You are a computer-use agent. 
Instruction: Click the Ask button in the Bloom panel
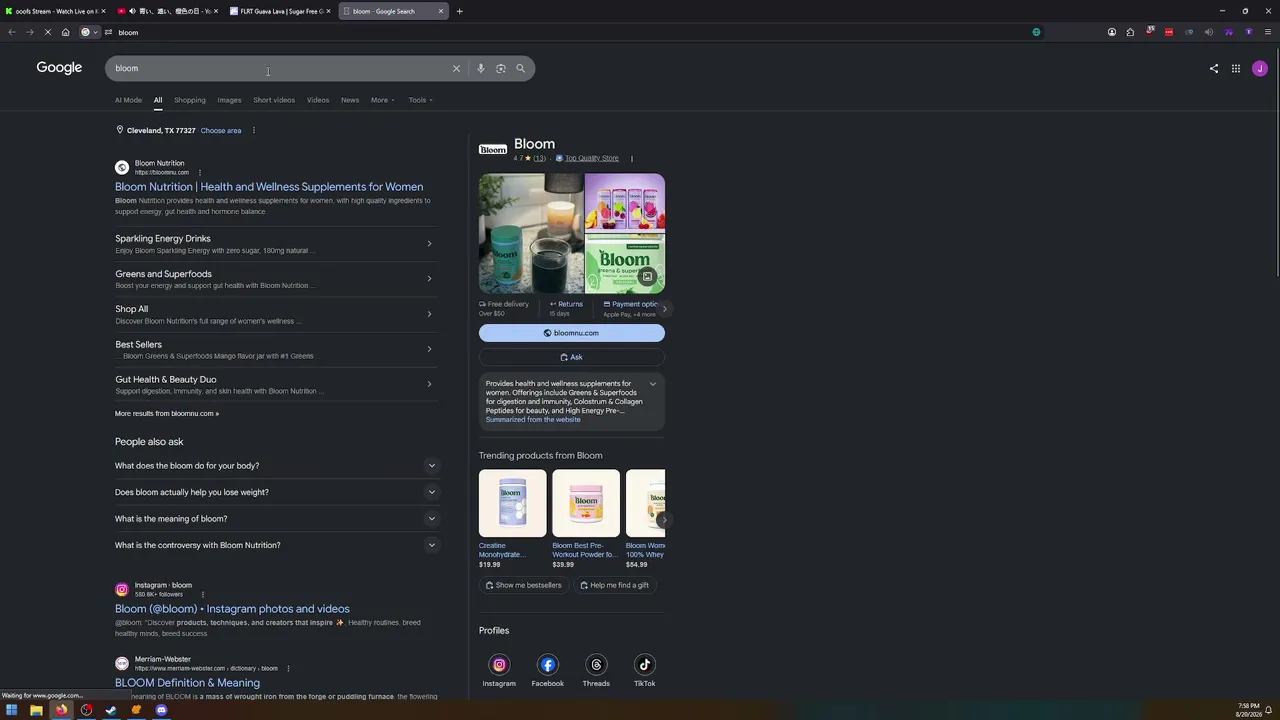572,357
